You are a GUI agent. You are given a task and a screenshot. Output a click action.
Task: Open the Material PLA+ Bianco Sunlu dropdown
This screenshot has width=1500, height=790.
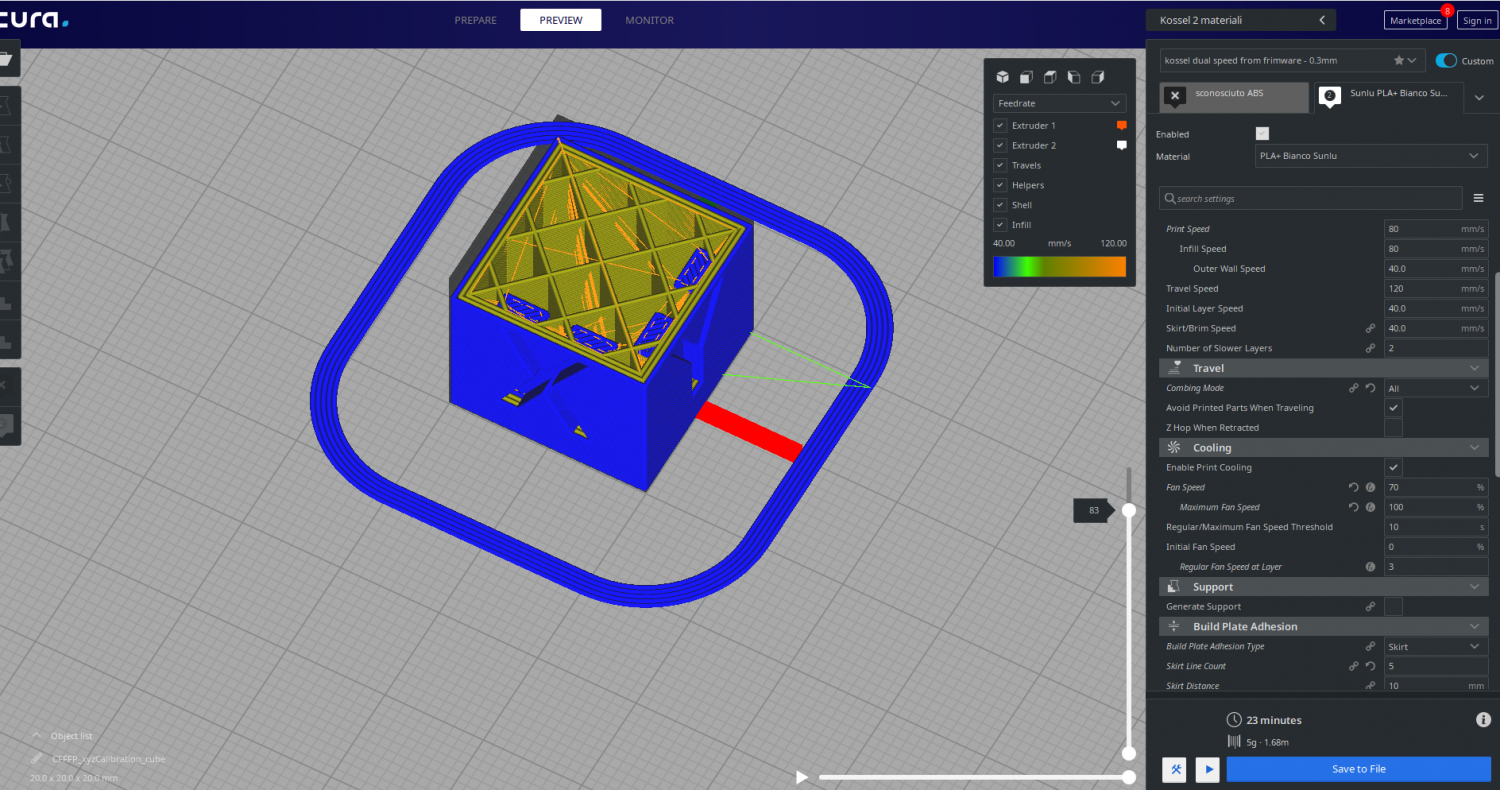pyautogui.click(x=1370, y=156)
